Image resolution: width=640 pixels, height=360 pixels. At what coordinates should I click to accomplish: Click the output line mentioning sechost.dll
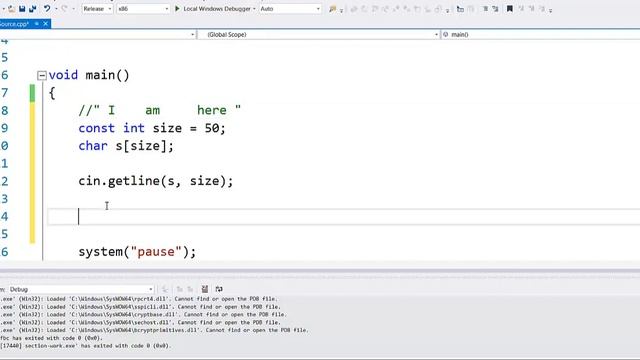click(x=140, y=322)
